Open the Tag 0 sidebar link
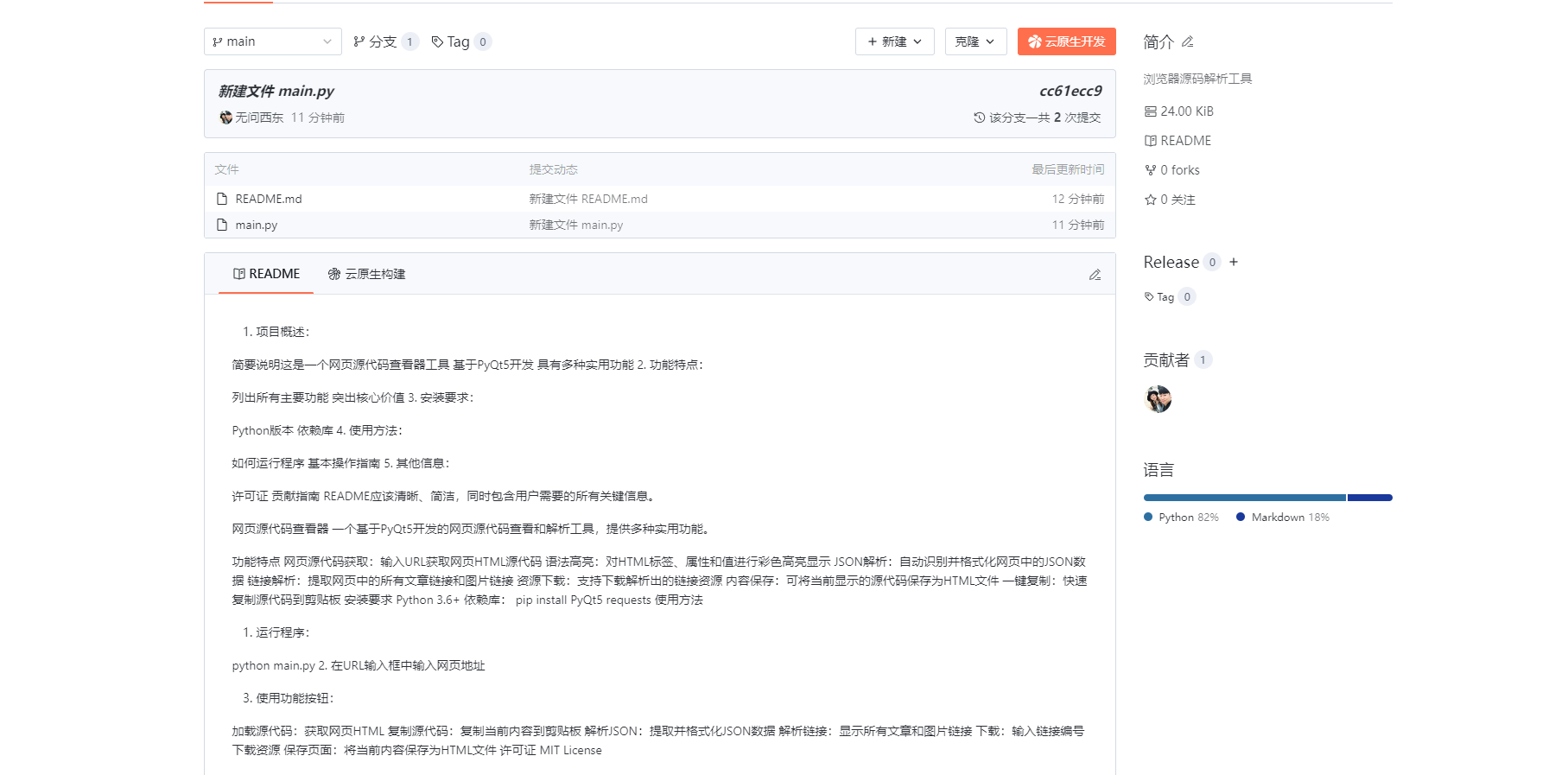The width and height of the screenshot is (1568, 775). pos(1170,296)
